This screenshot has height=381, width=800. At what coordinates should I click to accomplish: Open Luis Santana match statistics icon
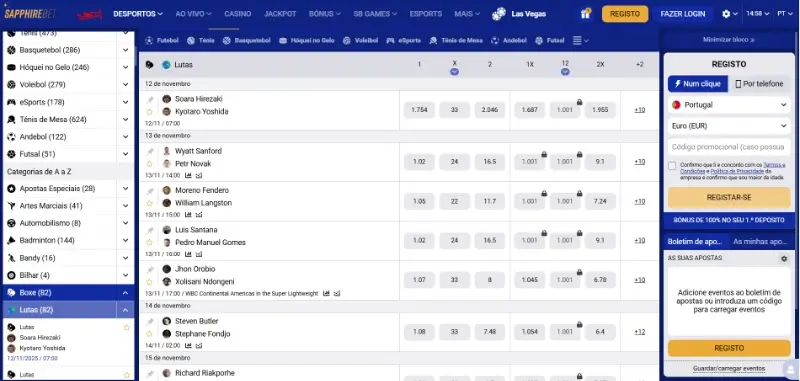pyautogui.click(x=188, y=254)
